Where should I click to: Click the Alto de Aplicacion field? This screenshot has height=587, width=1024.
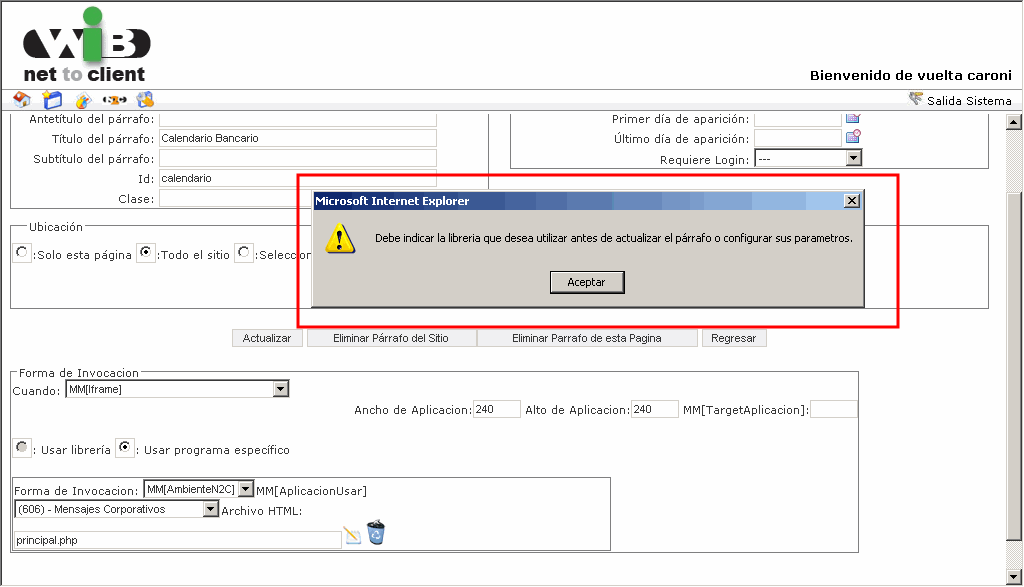pyautogui.click(x=655, y=409)
